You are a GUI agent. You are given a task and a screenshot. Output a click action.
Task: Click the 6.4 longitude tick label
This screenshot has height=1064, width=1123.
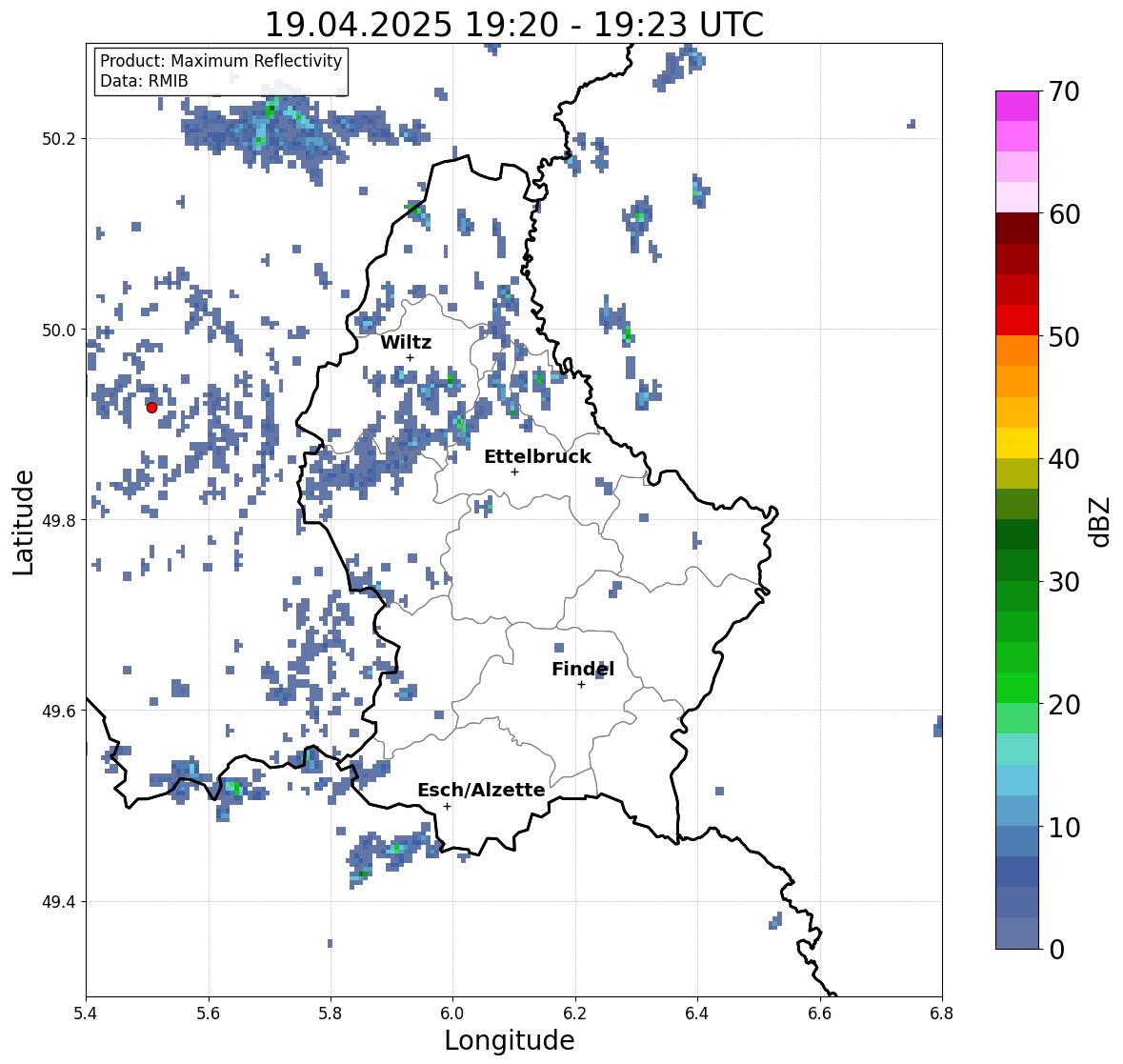pyautogui.click(x=697, y=1013)
